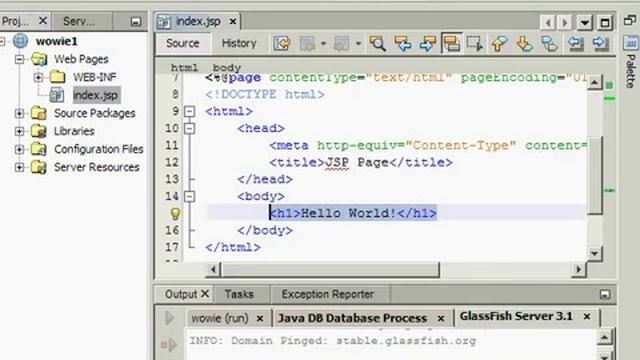Jump to last edit location icon

(282, 43)
